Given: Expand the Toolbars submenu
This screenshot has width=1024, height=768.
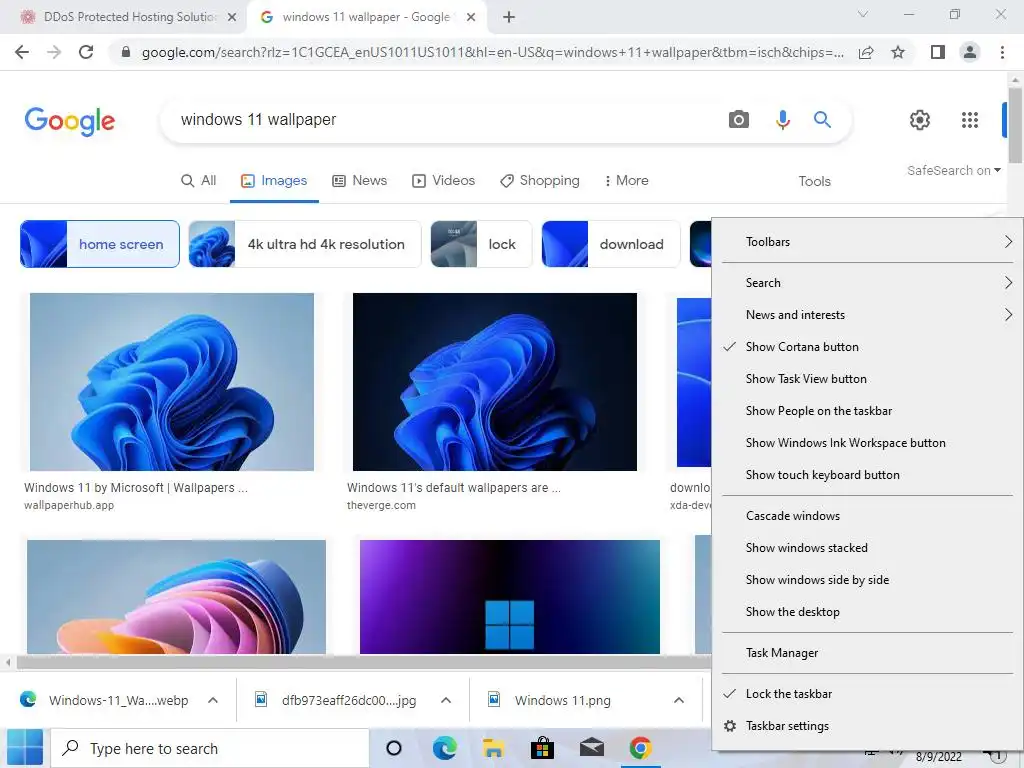Looking at the screenshot, I should point(867,242).
